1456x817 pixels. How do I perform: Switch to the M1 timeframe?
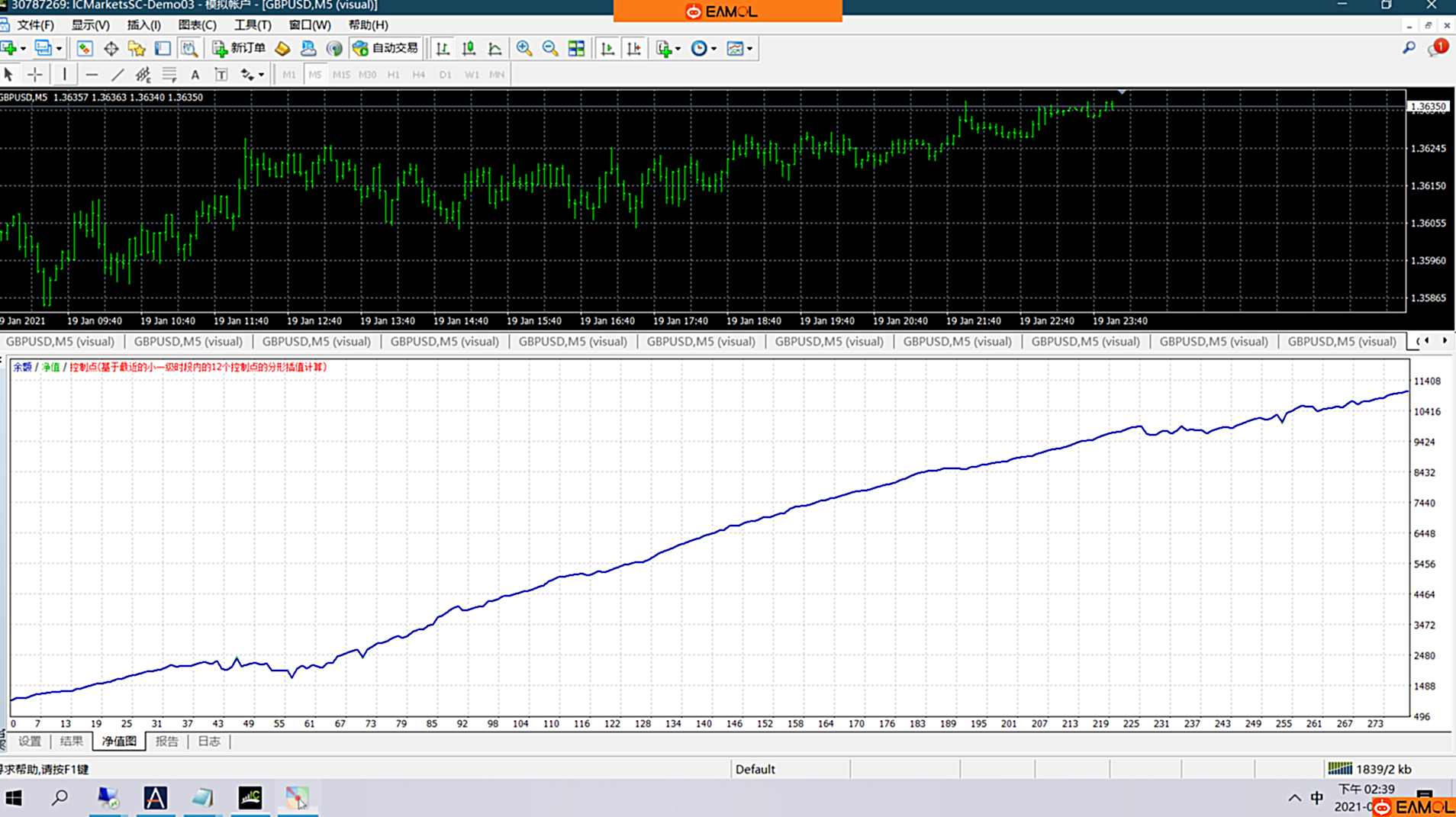289,74
